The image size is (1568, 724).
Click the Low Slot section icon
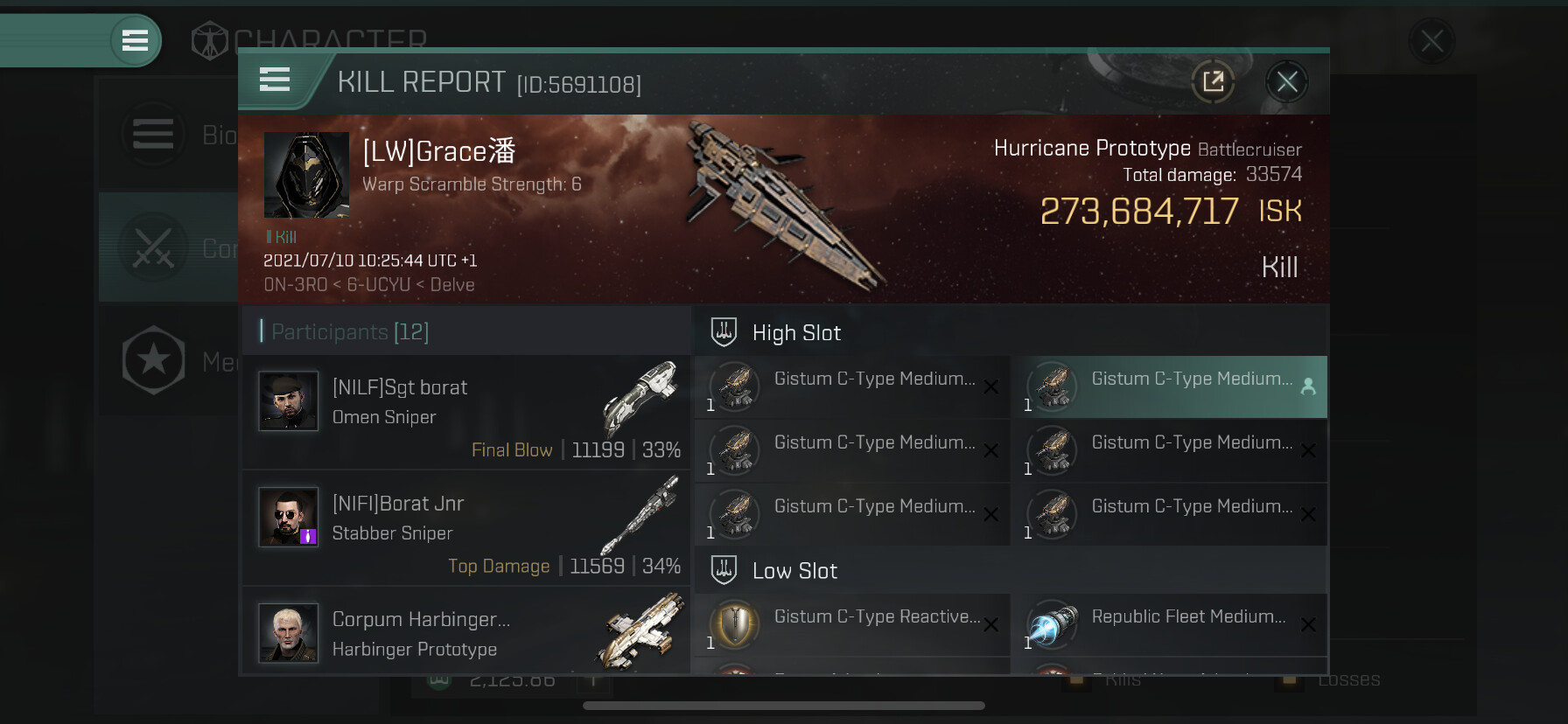click(x=724, y=570)
